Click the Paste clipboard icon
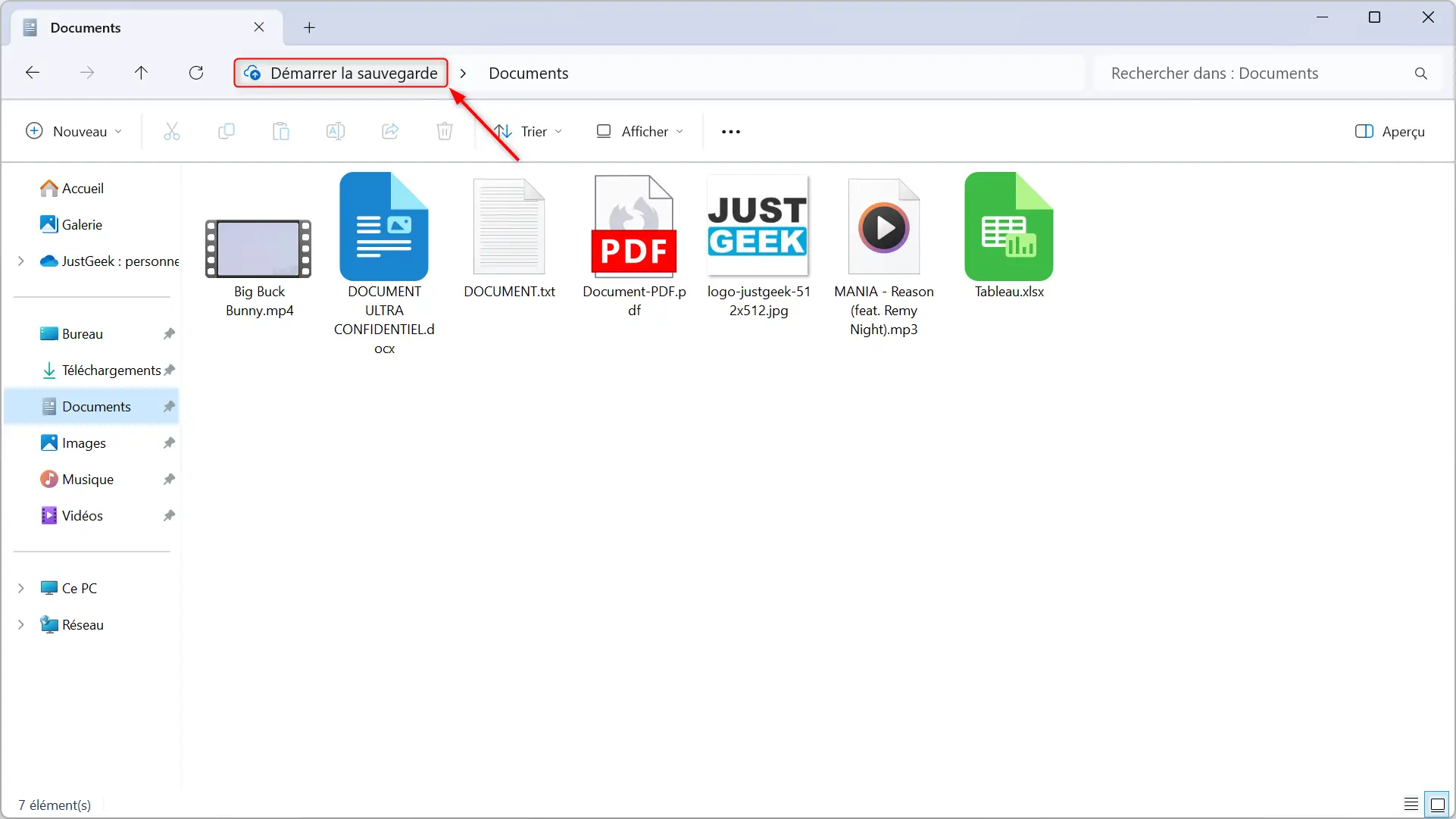1456x819 pixels. [x=281, y=132]
